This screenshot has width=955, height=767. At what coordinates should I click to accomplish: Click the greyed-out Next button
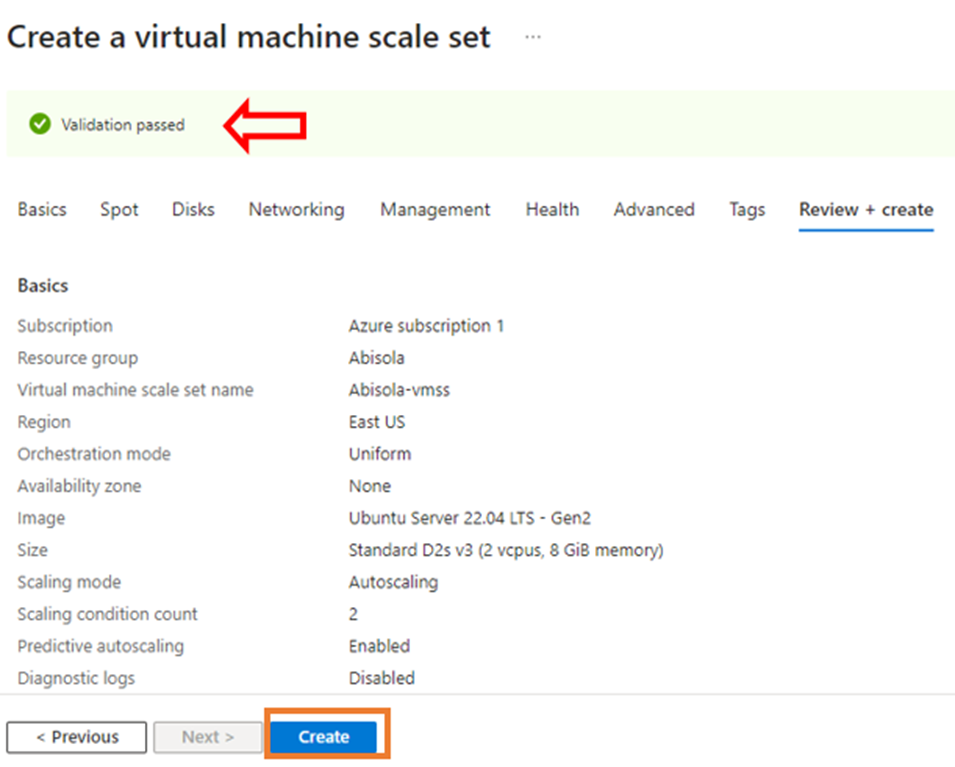click(207, 737)
